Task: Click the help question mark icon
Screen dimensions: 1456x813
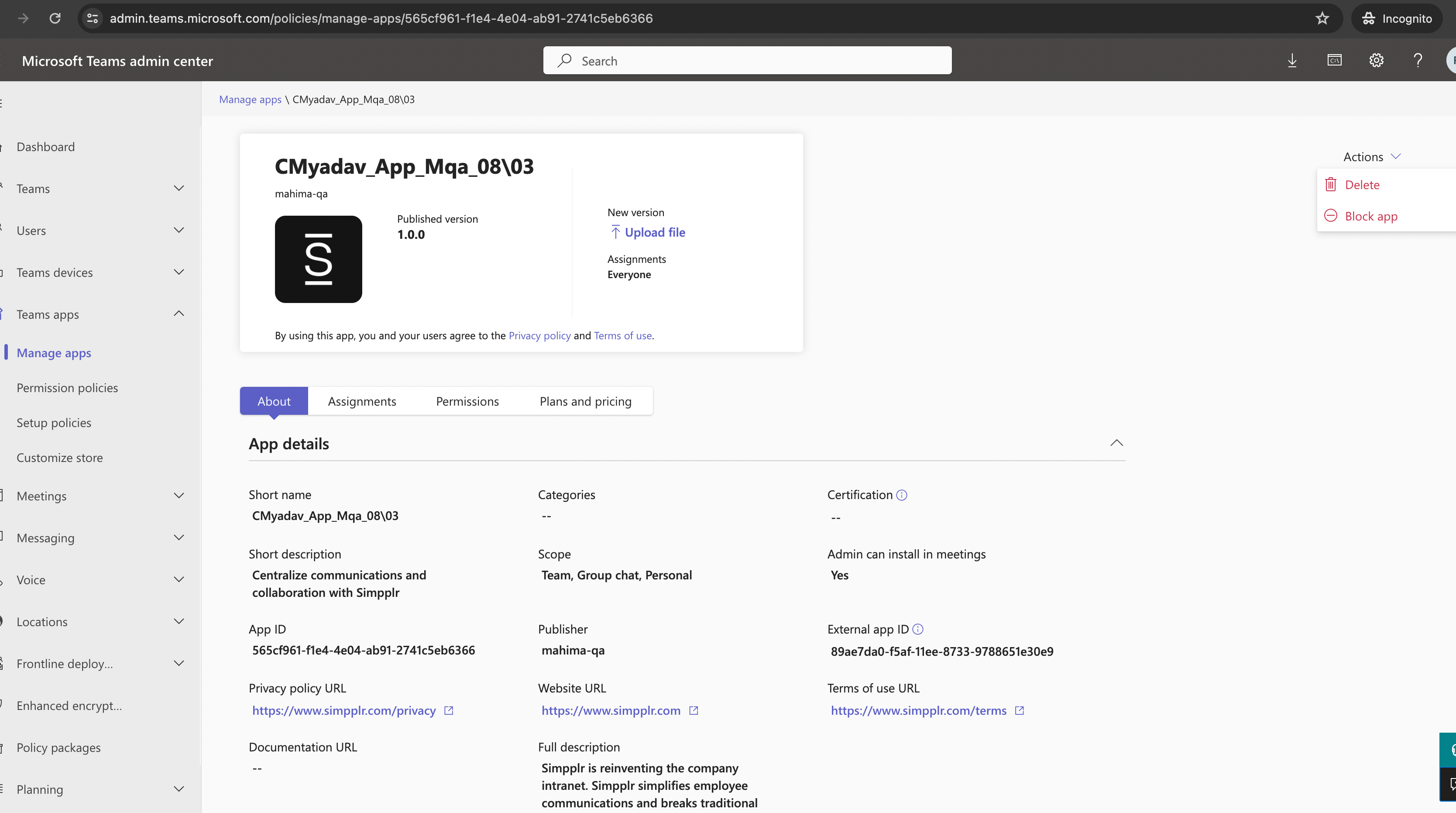Action: [1418, 61]
